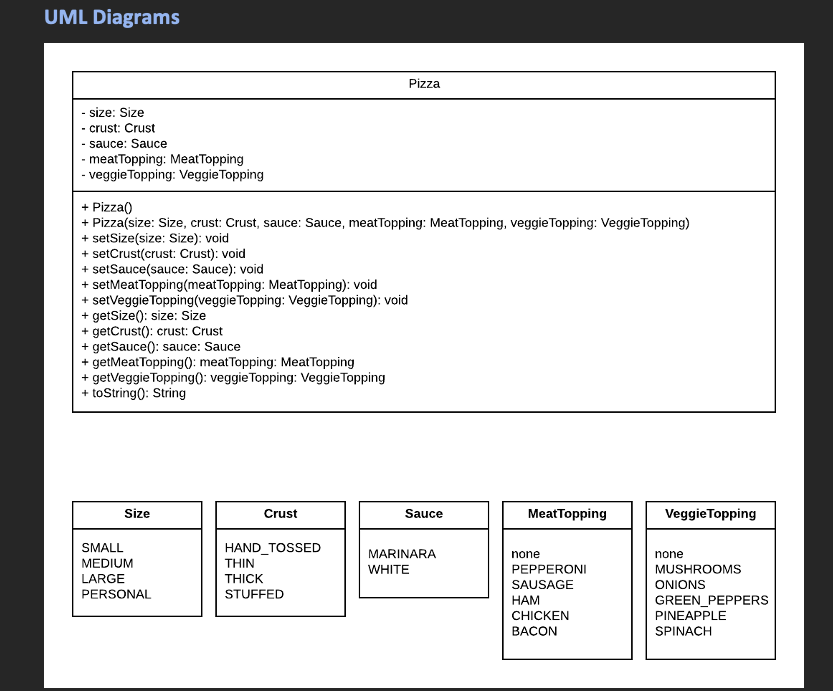Click PEPPERONI in the MeatTopping box
Image resolution: width=833 pixels, height=691 pixels.
tap(549, 569)
